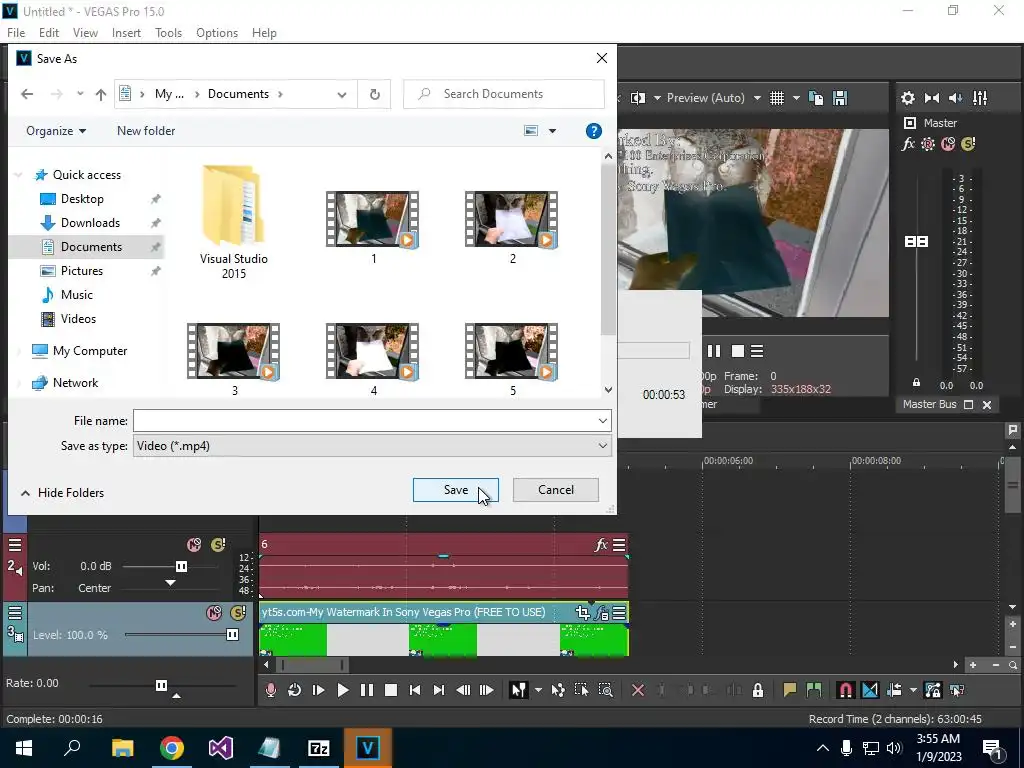This screenshot has height=768, width=1024.
Task: Open the Insert menu
Action: (126, 33)
